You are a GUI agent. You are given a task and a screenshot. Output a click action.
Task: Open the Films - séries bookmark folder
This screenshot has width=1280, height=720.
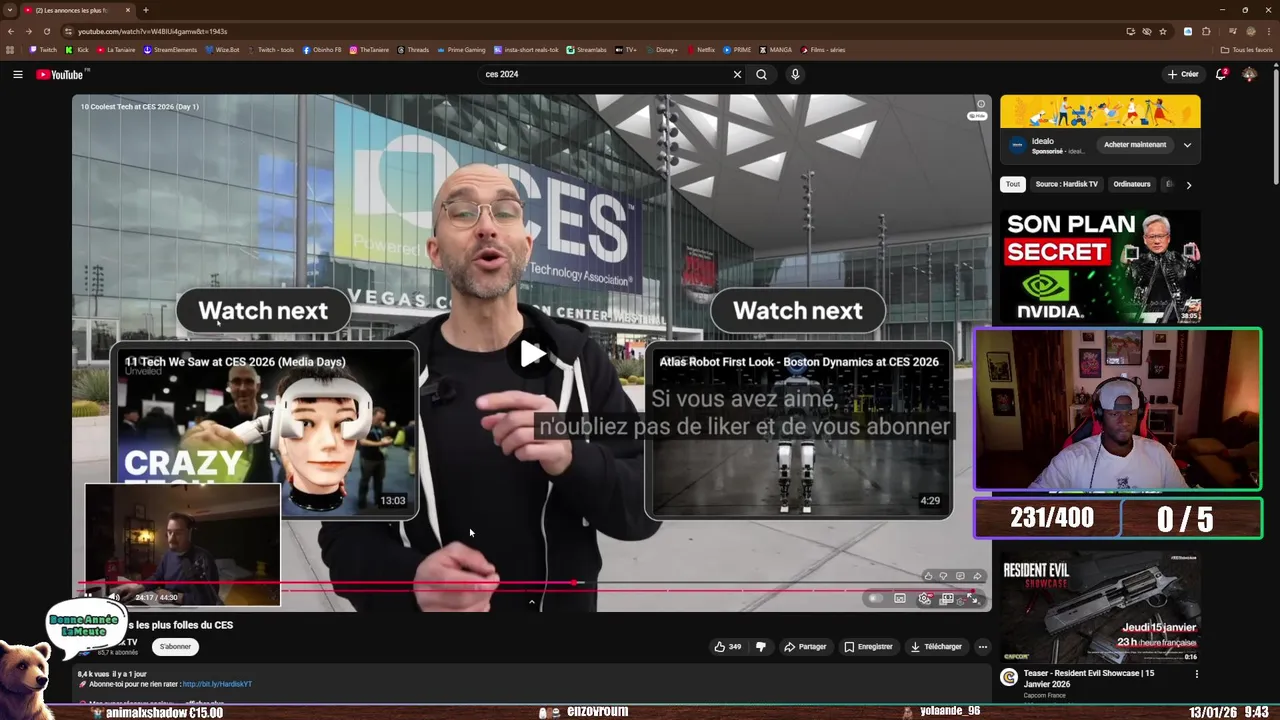823,49
